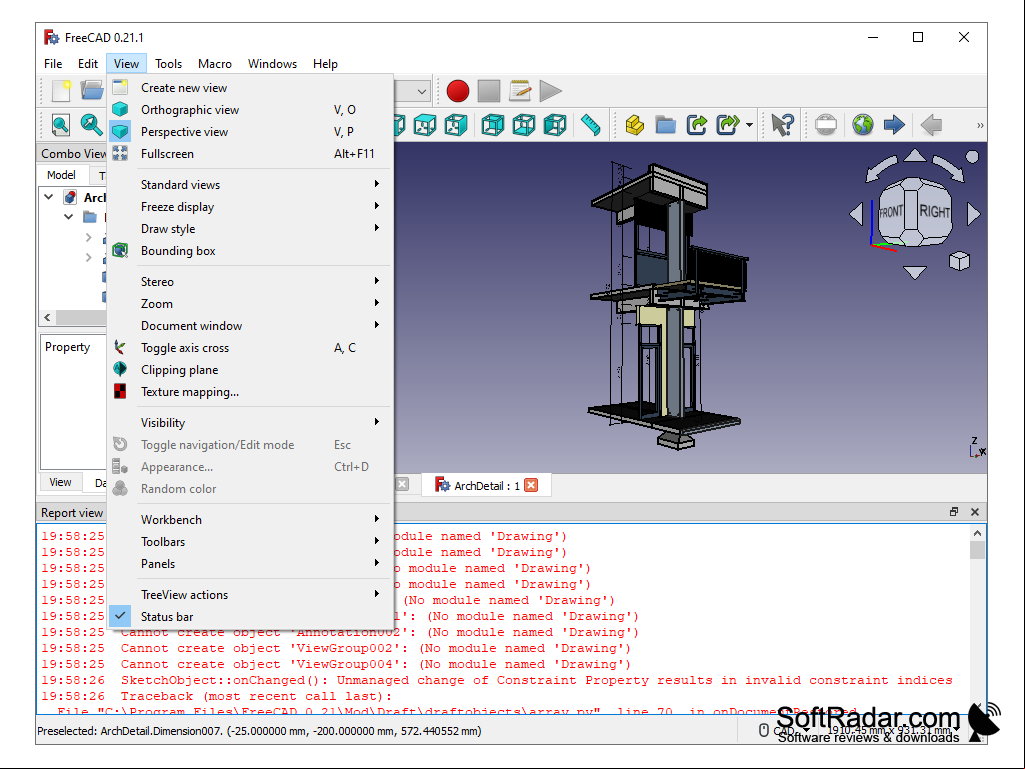Open link actions dropdown arrow
Screen dimensions: 1025x769
pyautogui.click(x=749, y=125)
